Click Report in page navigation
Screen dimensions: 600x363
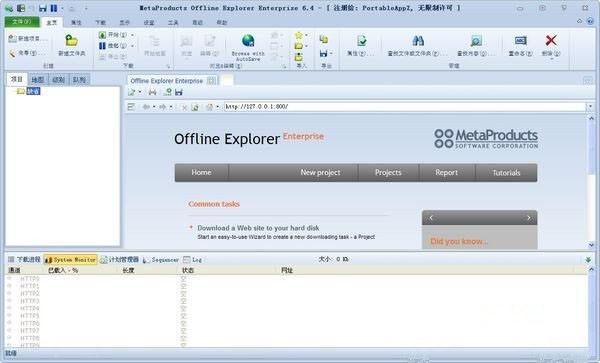pyautogui.click(x=447, y=173)
